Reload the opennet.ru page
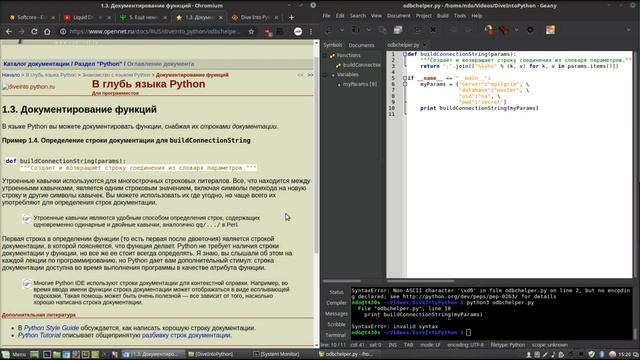640x360 pixels. [34, 31]
